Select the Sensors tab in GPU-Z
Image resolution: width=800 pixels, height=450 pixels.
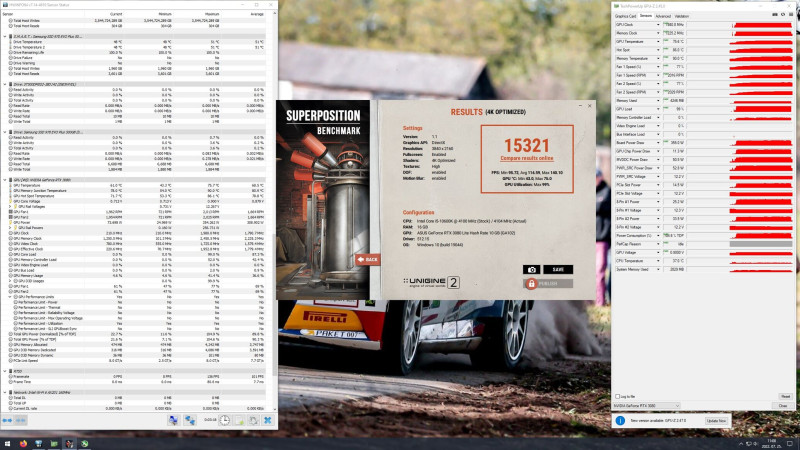pyautogui.click(x=646, y=16)
